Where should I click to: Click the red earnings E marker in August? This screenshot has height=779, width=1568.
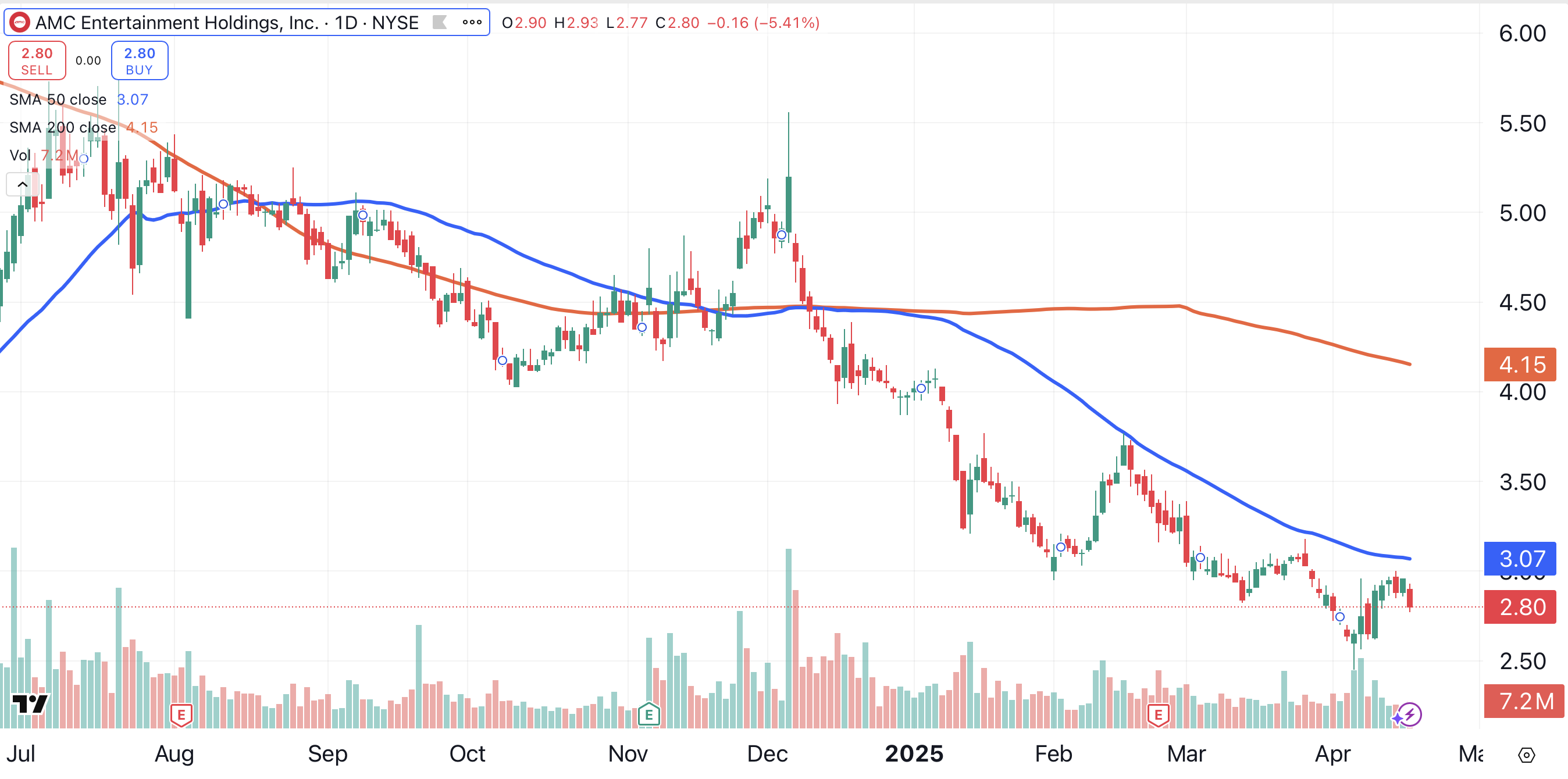181,714
